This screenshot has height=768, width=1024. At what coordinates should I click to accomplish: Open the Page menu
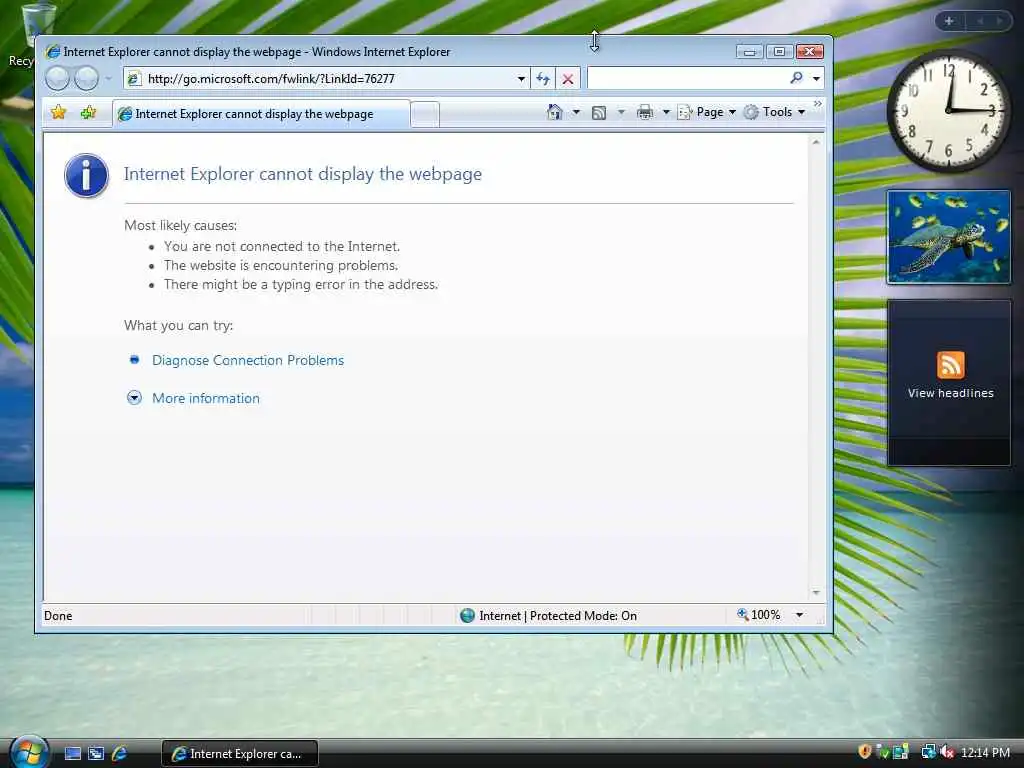(x=707, y=112)
